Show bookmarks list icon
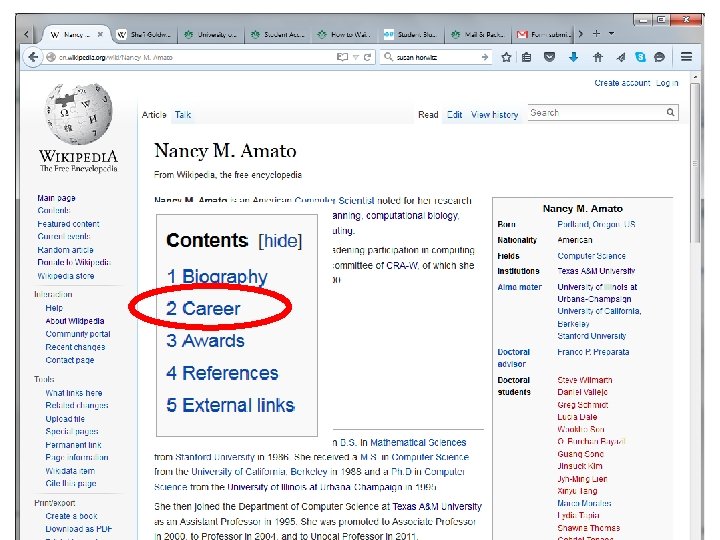Screen dimensions: 720x540 pyautogui.click(x=527, y=57)
